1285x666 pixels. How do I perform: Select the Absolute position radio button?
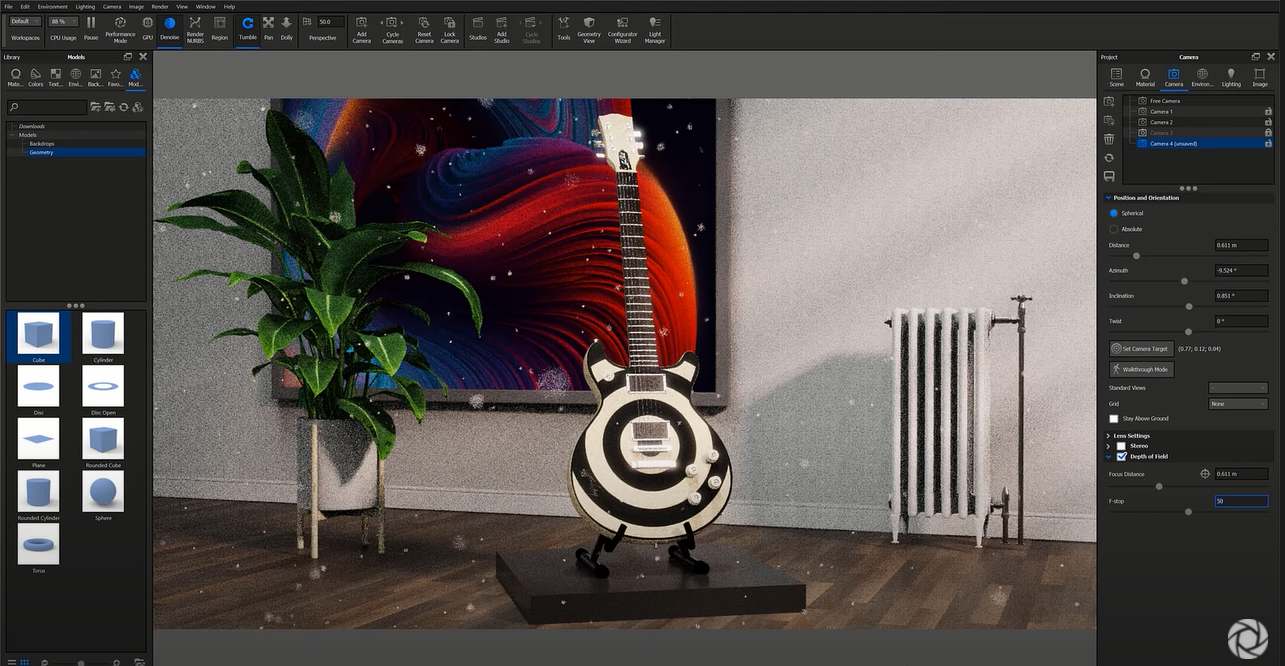pos(1114,228)
